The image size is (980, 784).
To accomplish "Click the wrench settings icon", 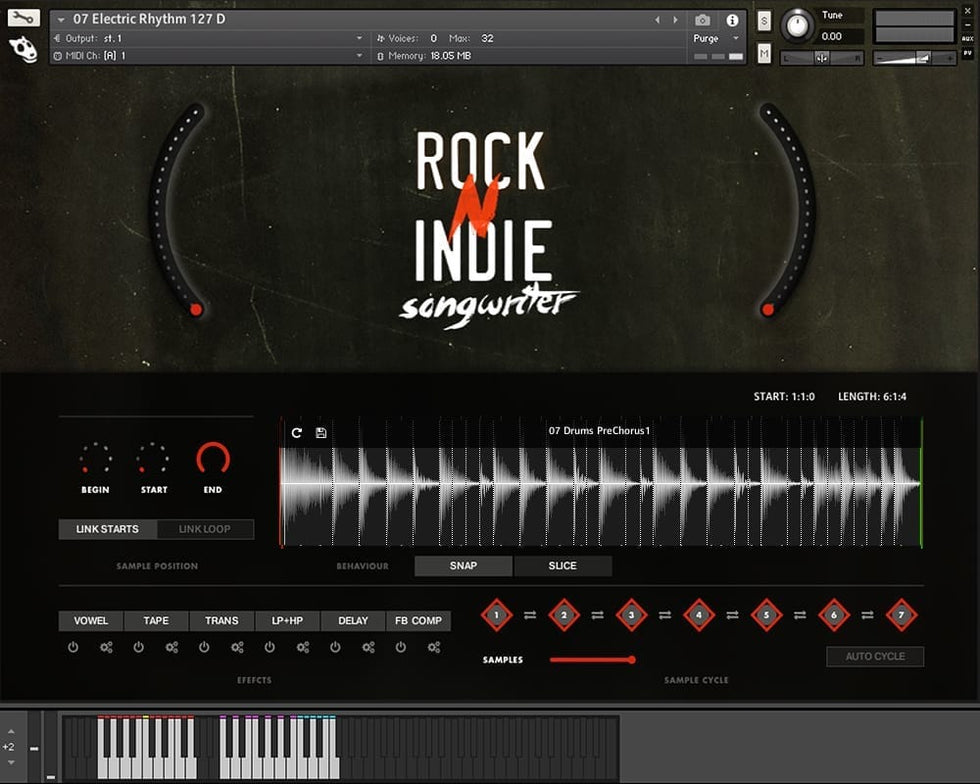I will (x=23, y=18).
